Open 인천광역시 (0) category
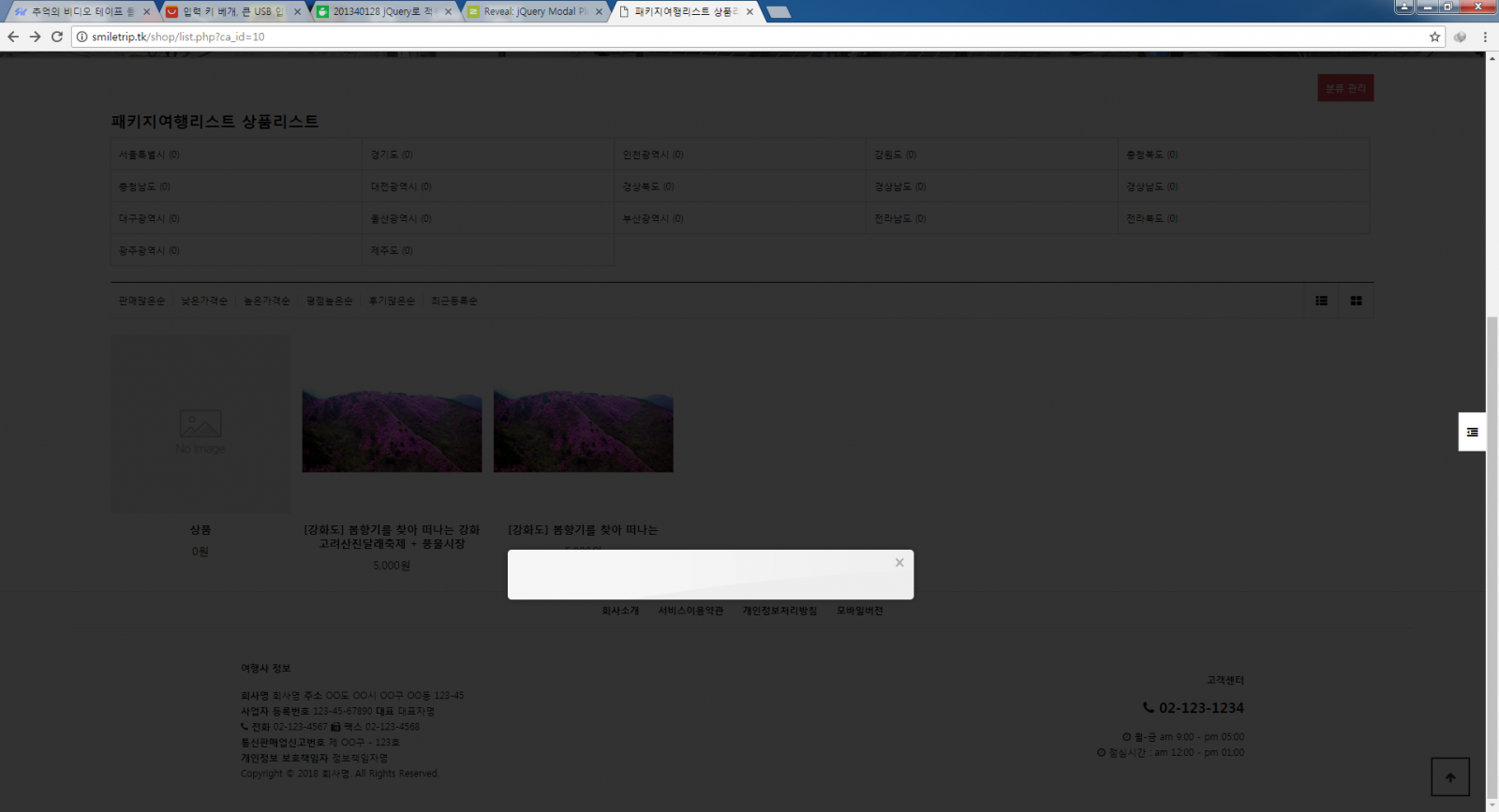This screenshot has width=1499, height=812. click(653, 155)
